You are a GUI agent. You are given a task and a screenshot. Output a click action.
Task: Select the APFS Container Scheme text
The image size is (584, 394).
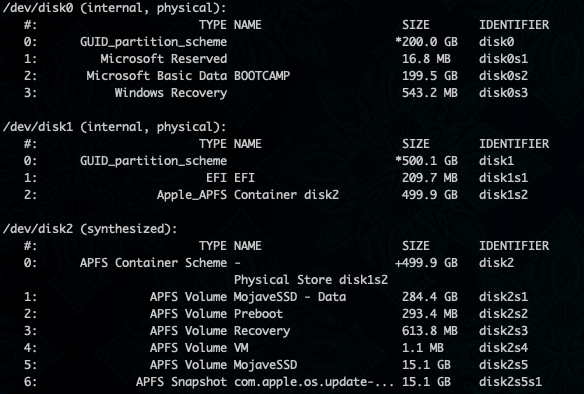[x=153, y=263]
